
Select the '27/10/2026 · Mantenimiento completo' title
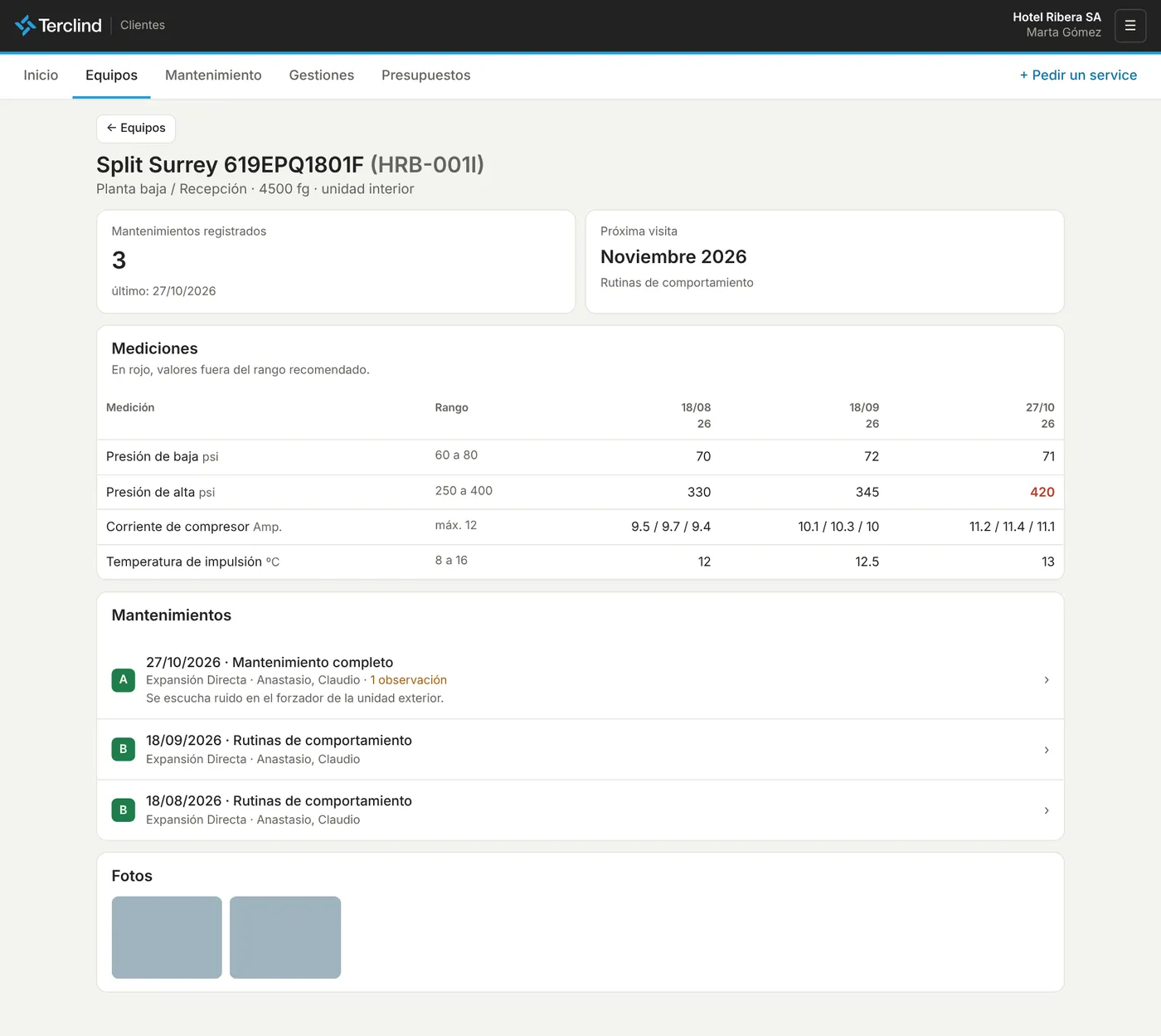[270, 662]
